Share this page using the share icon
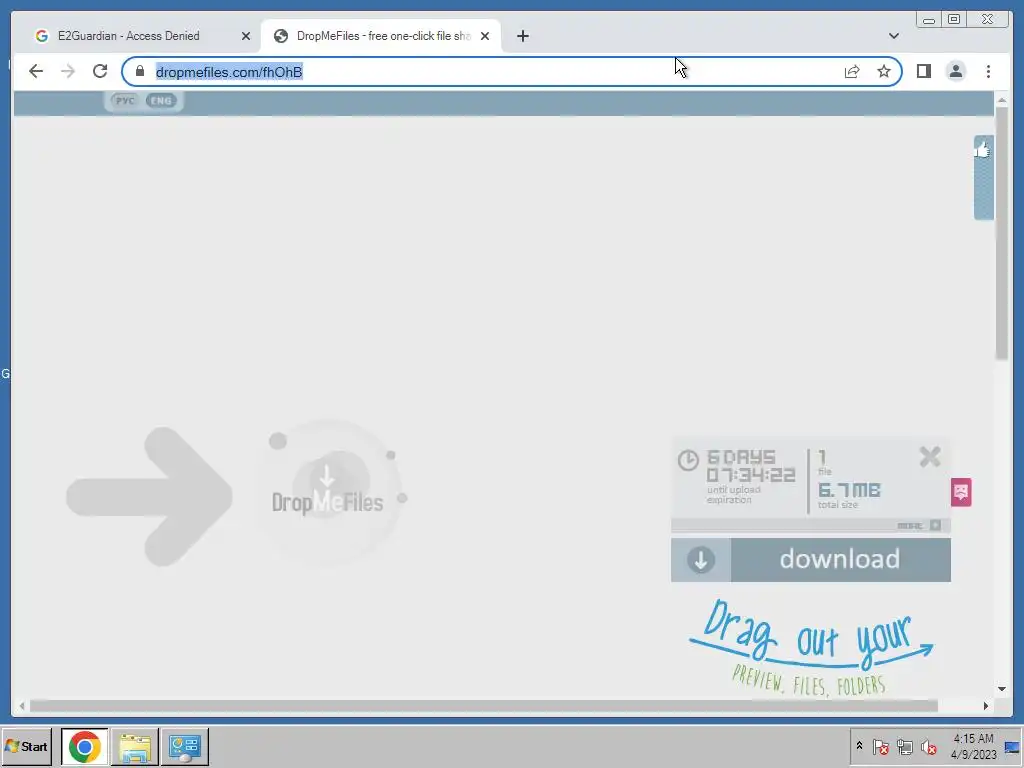The width and height of the screenshot is (1024, 768). click(852, 71)
